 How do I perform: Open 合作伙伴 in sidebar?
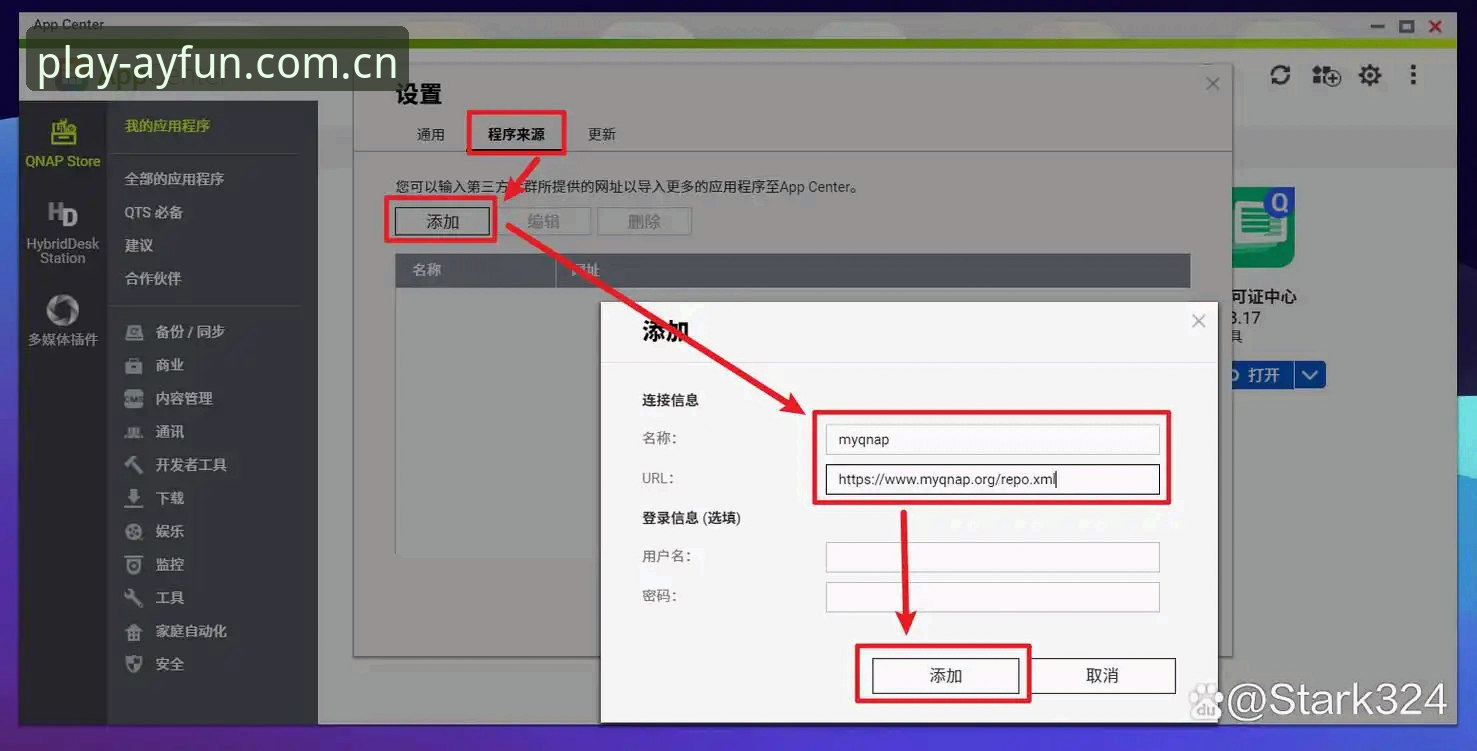pyautogui.click(x=153, y=278)
